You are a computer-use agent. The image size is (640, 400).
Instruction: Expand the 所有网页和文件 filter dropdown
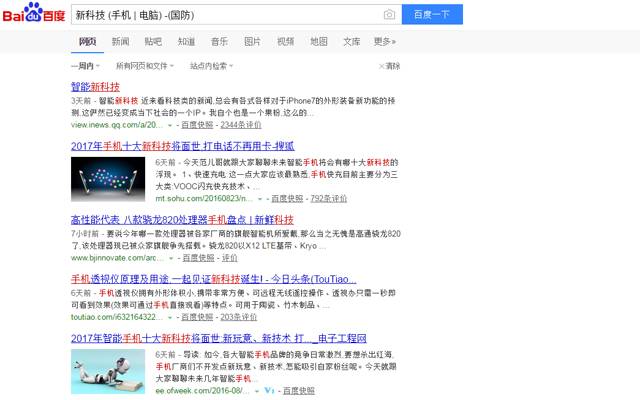coord(145,66)
